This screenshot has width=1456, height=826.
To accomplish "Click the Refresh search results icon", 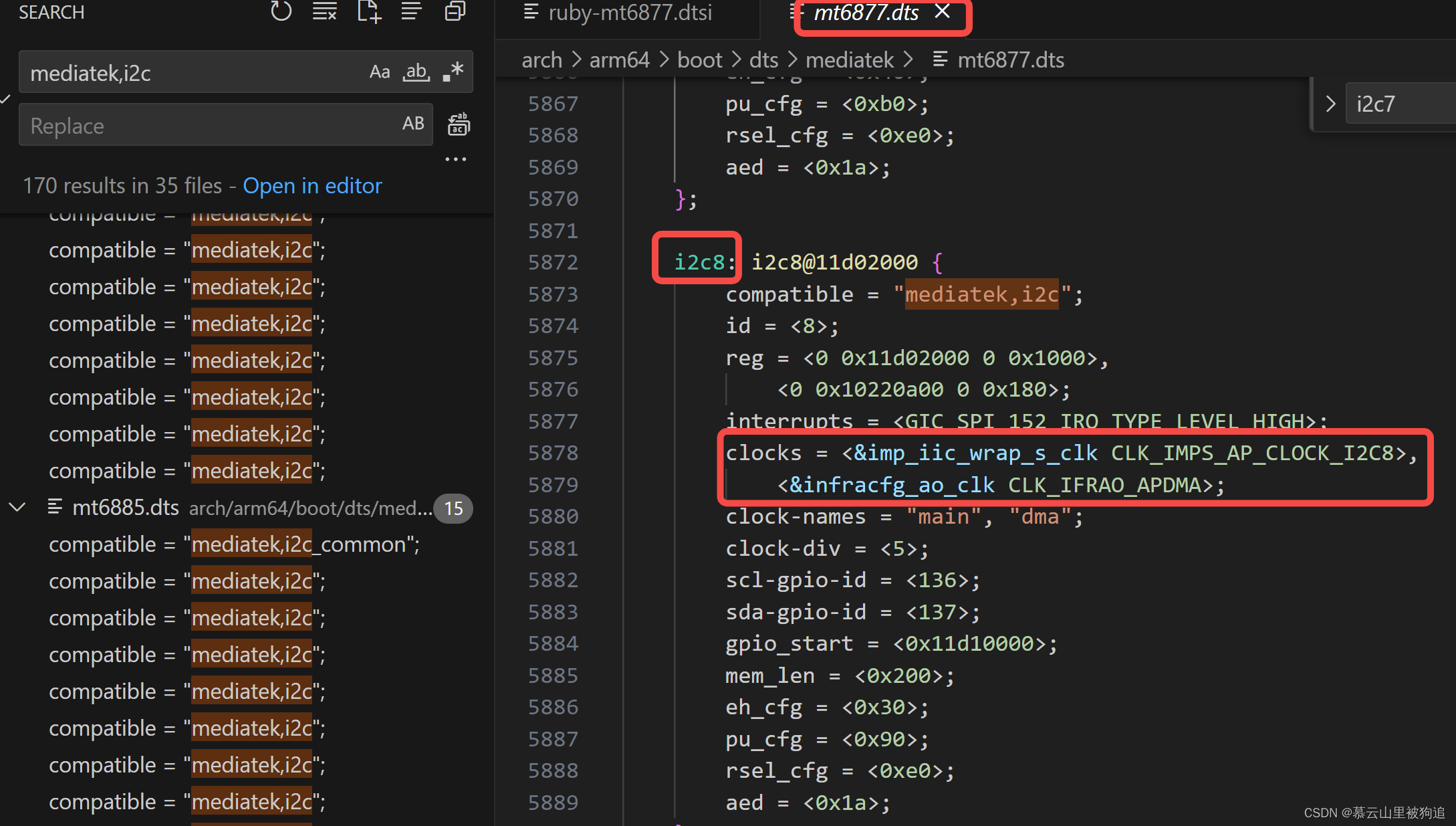I will coord(281,11).
